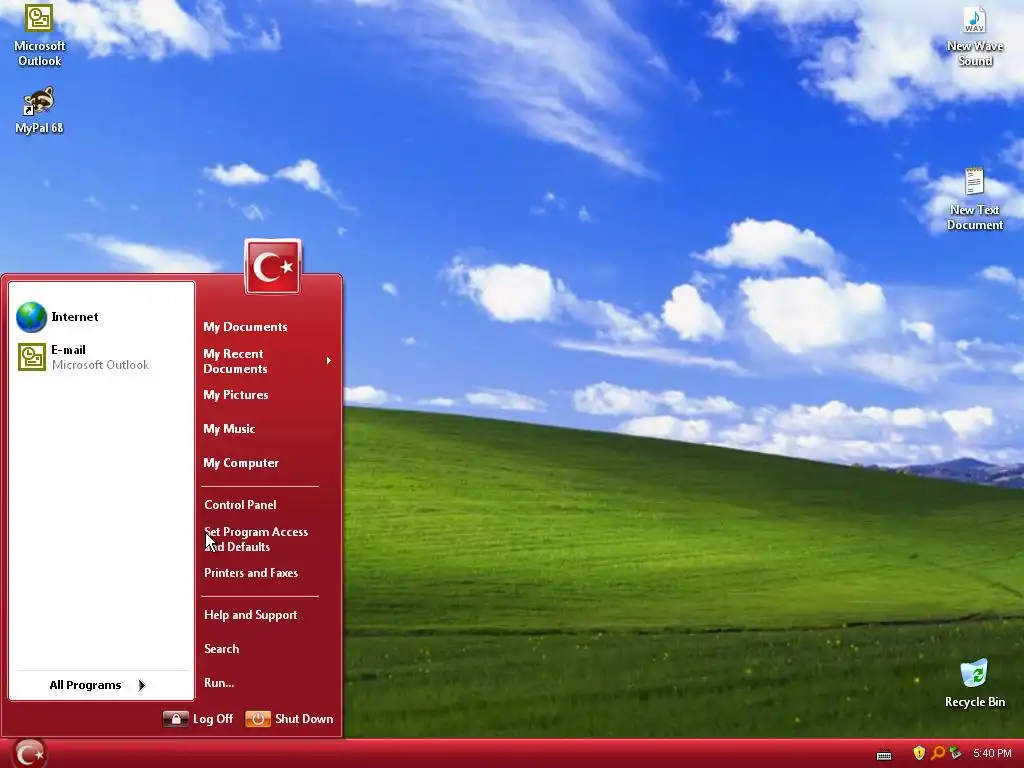The width and height of the screenshot is (1024, 768).
Task: Expand All Programs with the arrow
Action: pos(142,685)
